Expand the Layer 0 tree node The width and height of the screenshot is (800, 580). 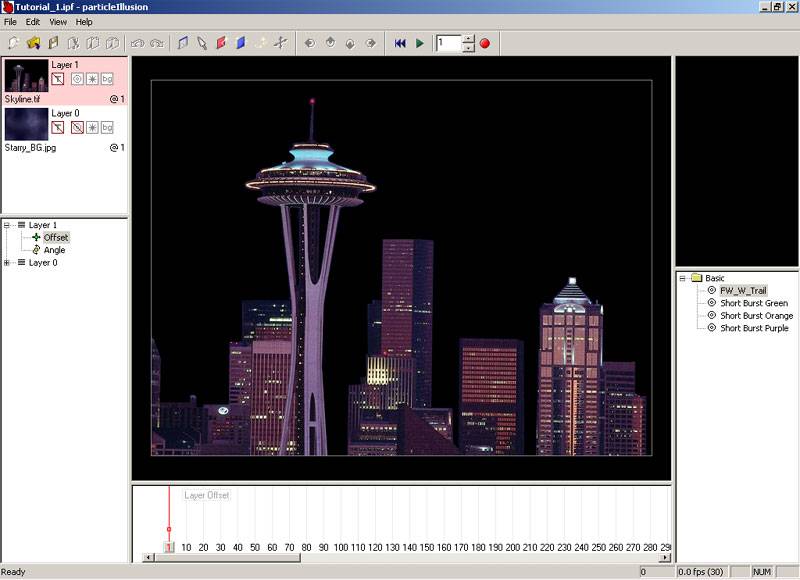[x=8, y=263]
